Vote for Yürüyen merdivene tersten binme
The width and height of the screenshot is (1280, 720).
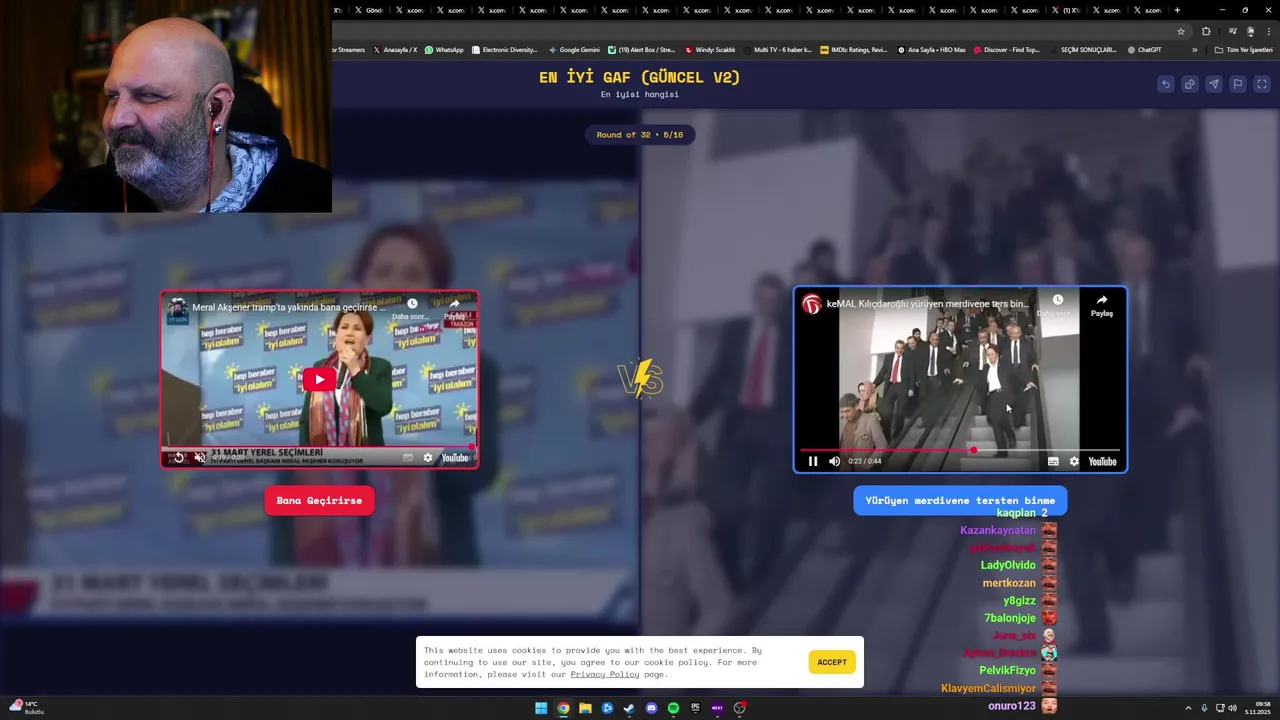[960, 500]
